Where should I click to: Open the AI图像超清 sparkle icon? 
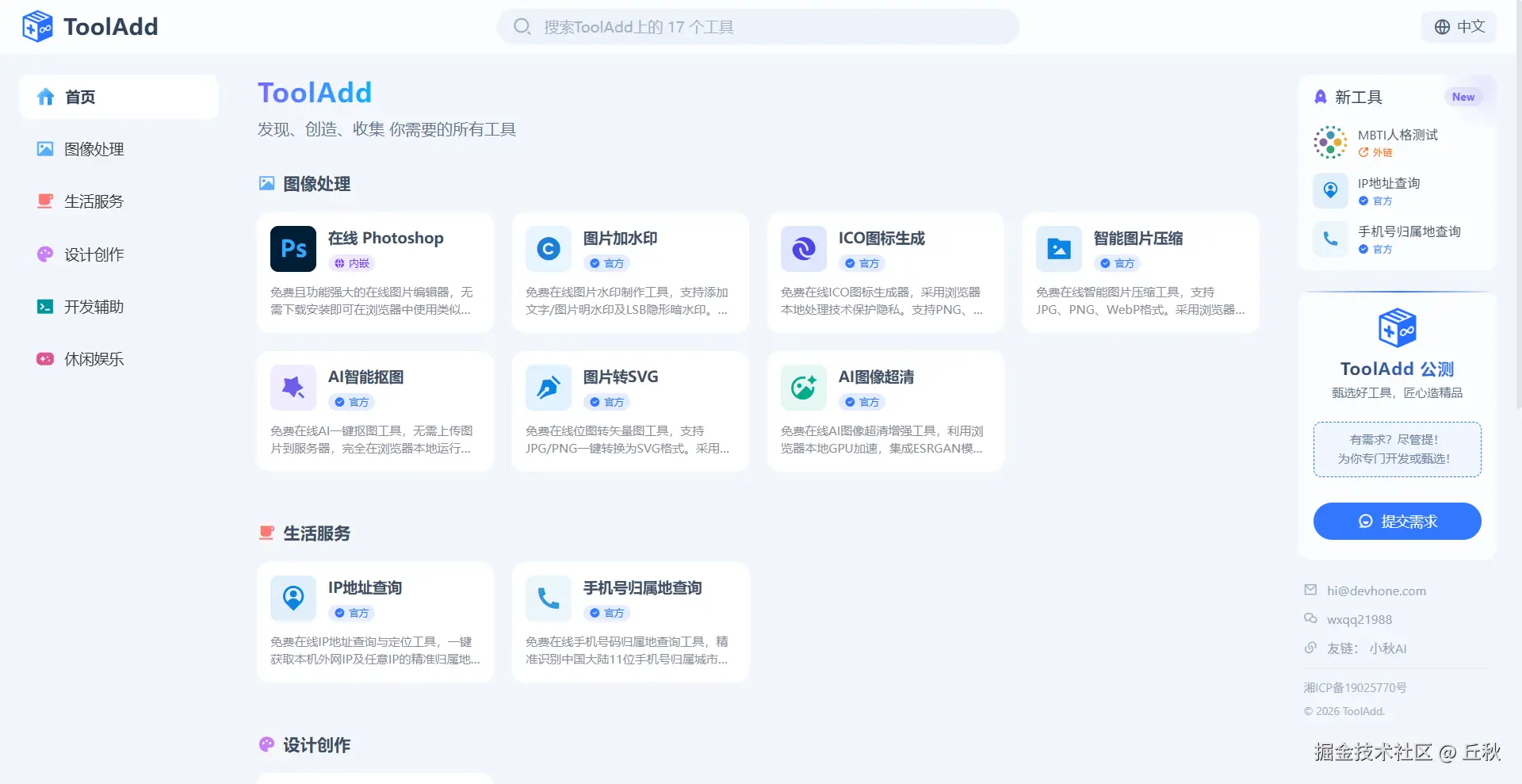[x=803, y=387]
